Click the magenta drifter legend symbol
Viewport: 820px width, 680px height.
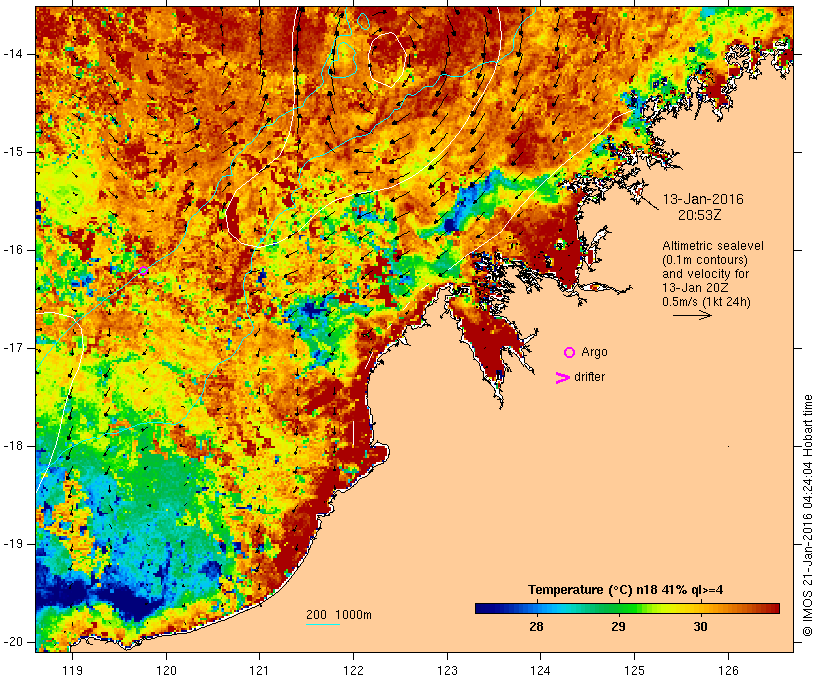pyautogui.click(x=563, y=378)
